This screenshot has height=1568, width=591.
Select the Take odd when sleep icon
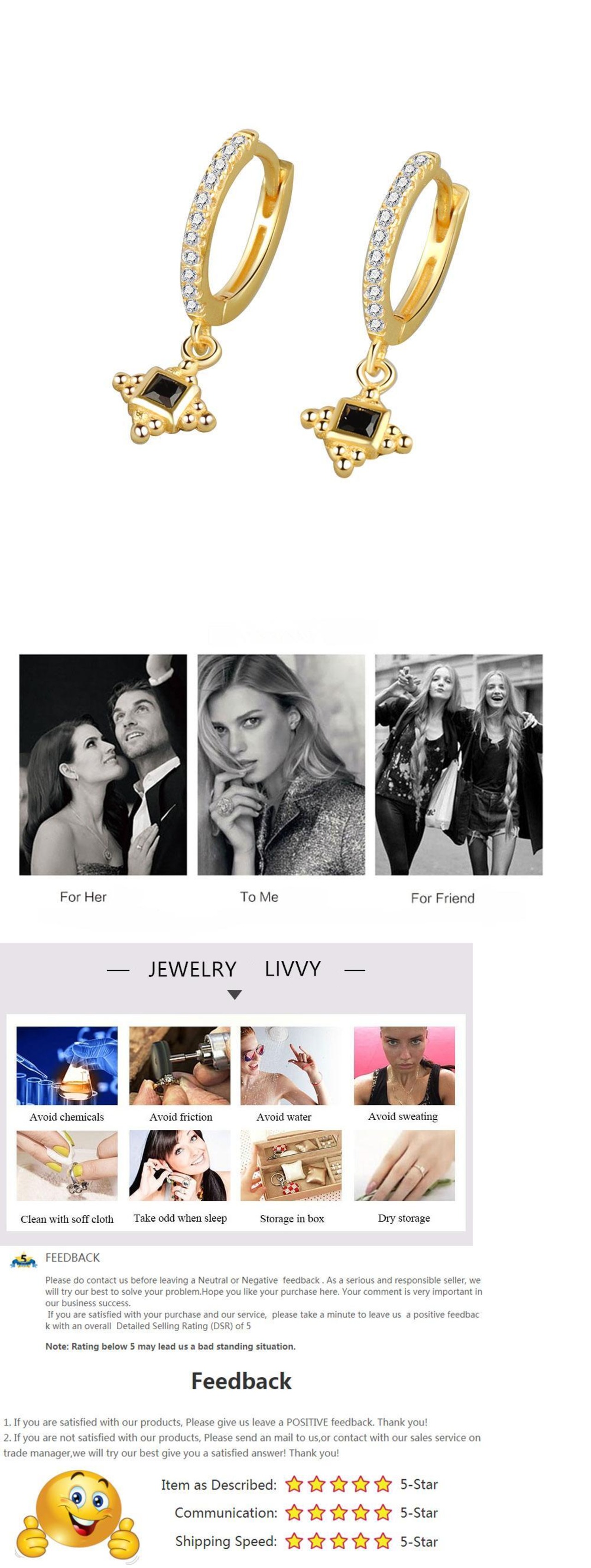coord(180,1165)
